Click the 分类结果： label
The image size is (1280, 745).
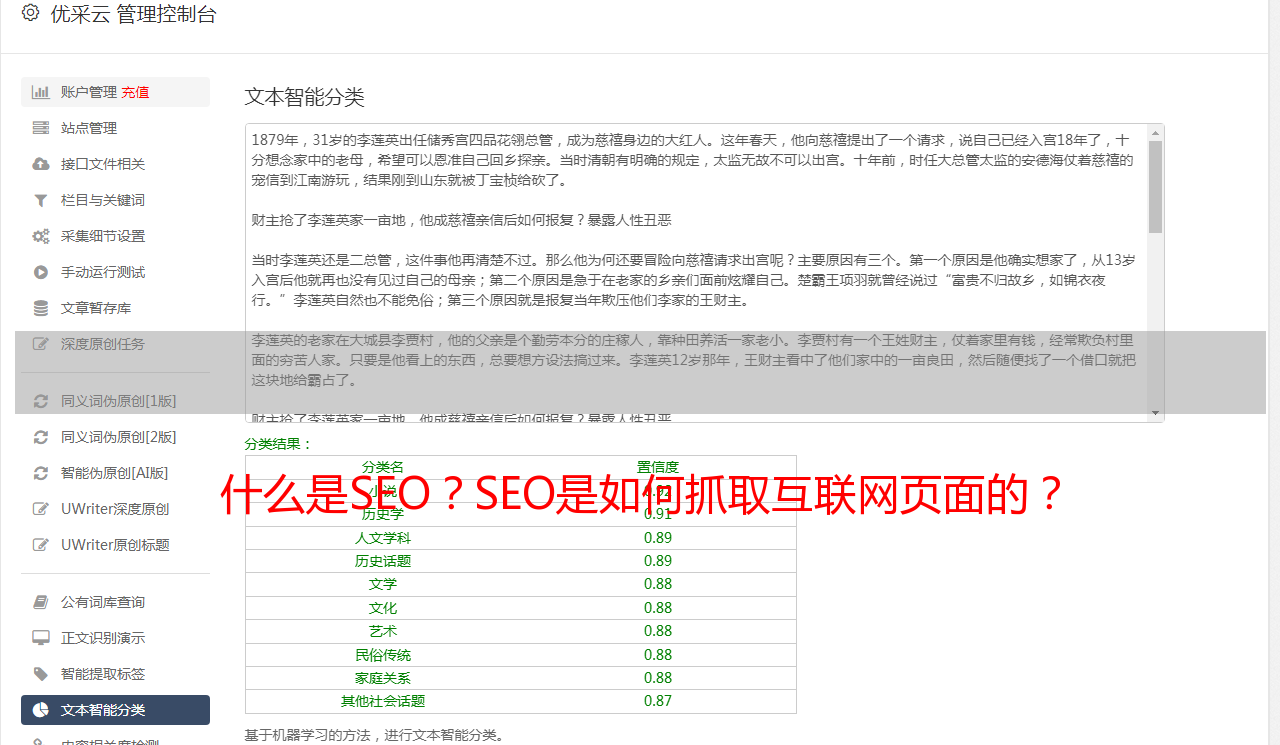click(279, 444)
